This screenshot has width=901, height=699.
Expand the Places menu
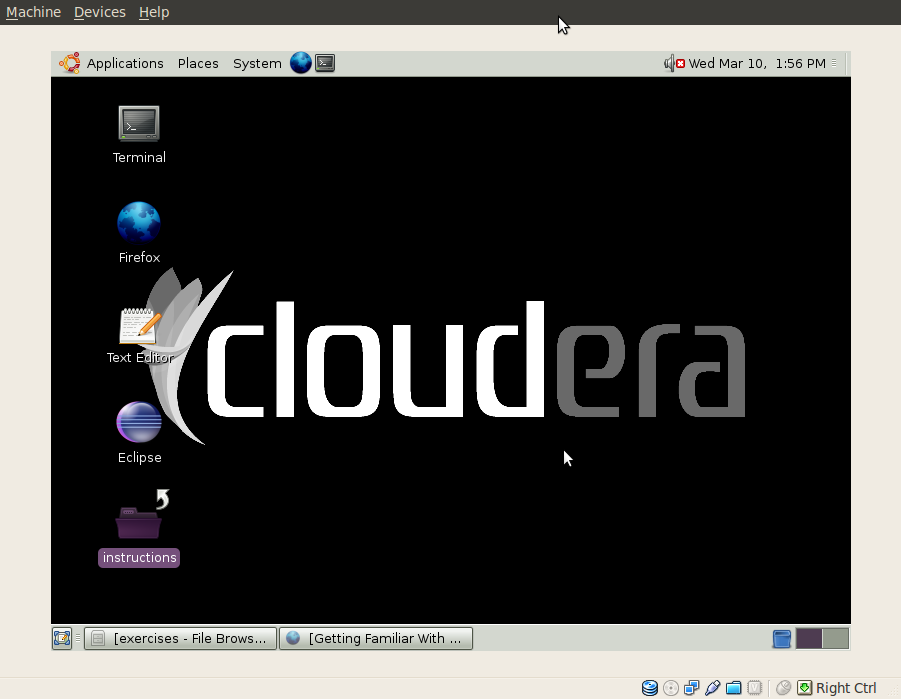pos(198,63)
